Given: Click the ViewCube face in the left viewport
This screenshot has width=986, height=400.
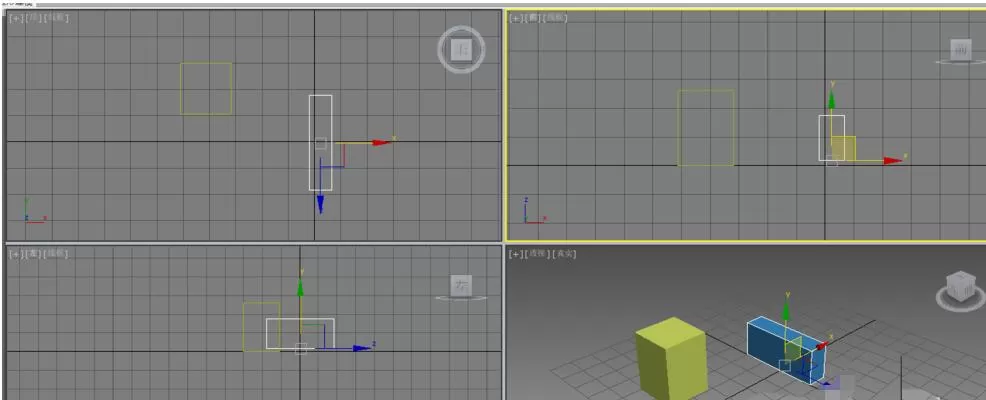Looking at the screenshot, I should pyautogui.click(x=462, y=286).
